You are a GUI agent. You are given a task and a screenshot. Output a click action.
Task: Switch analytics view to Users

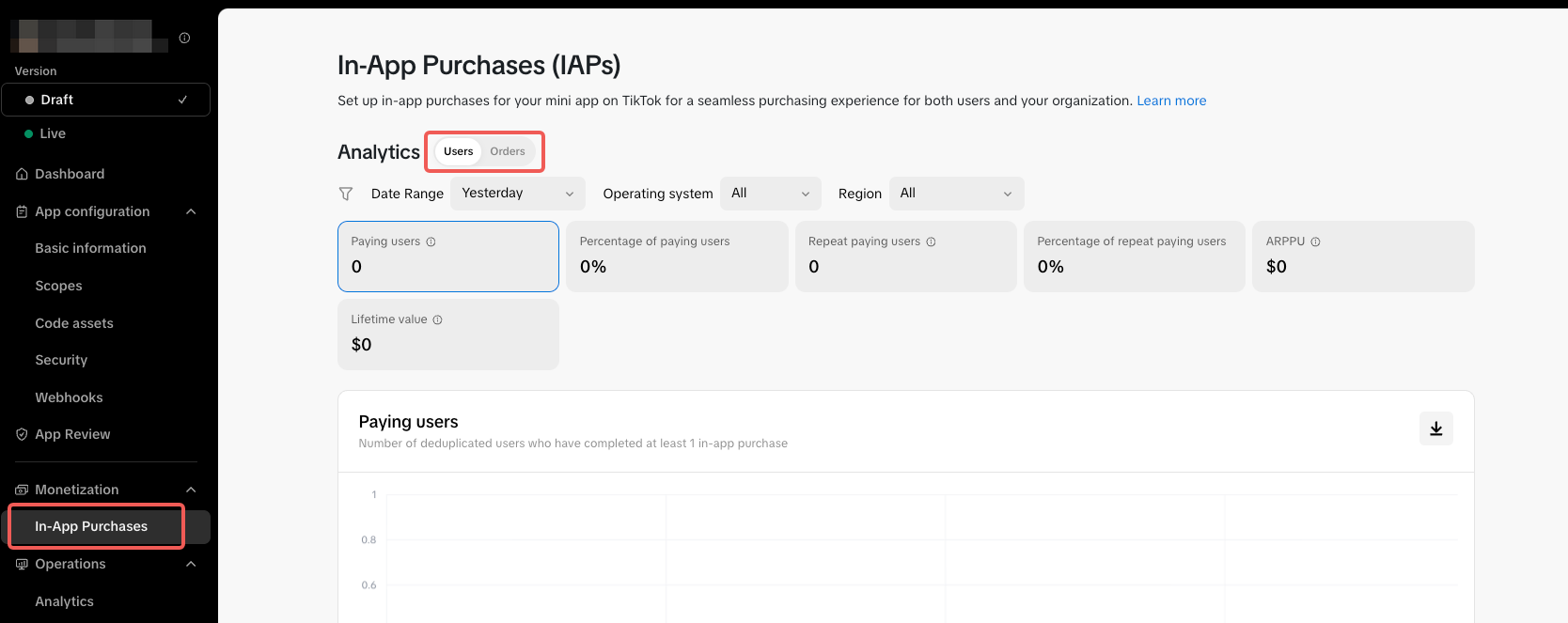[459, 151]
